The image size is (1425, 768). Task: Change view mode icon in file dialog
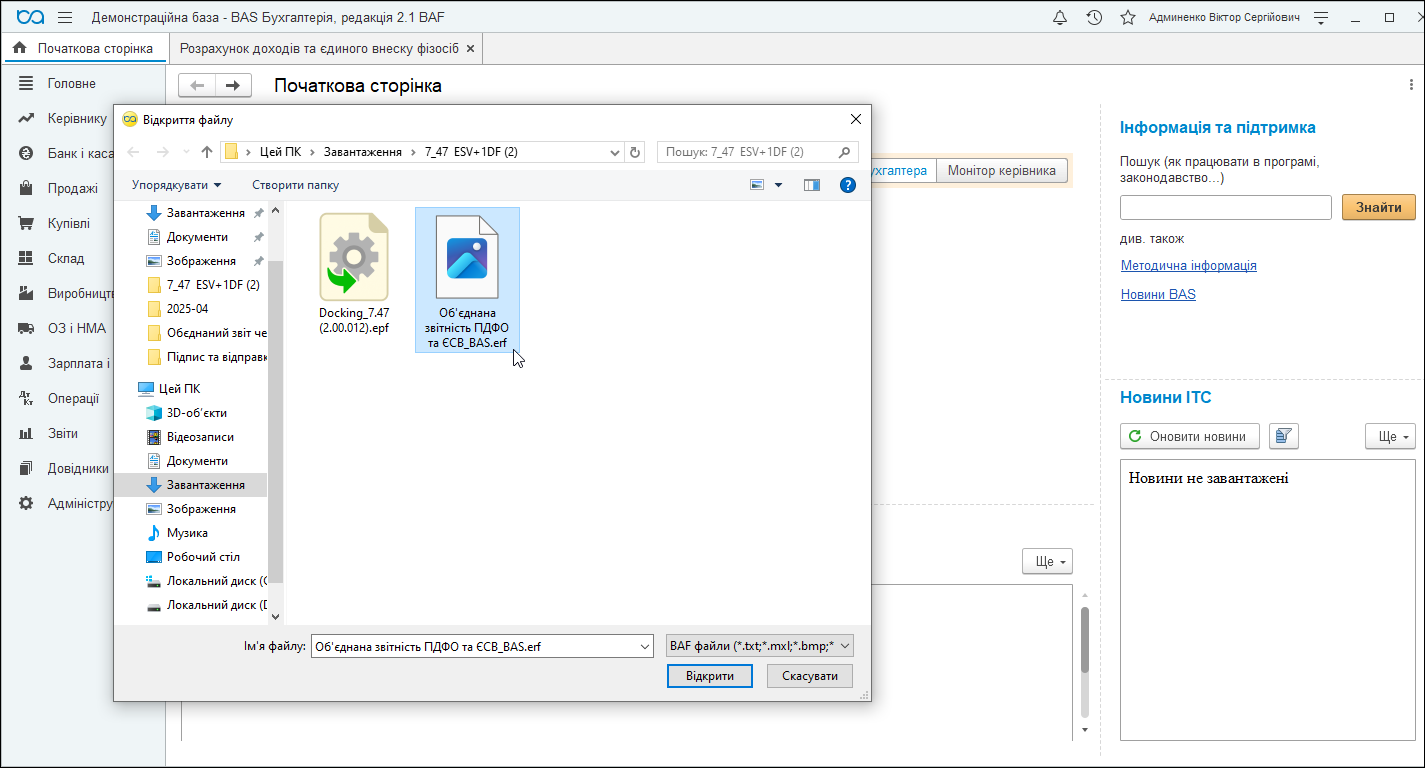pos(757,185)
